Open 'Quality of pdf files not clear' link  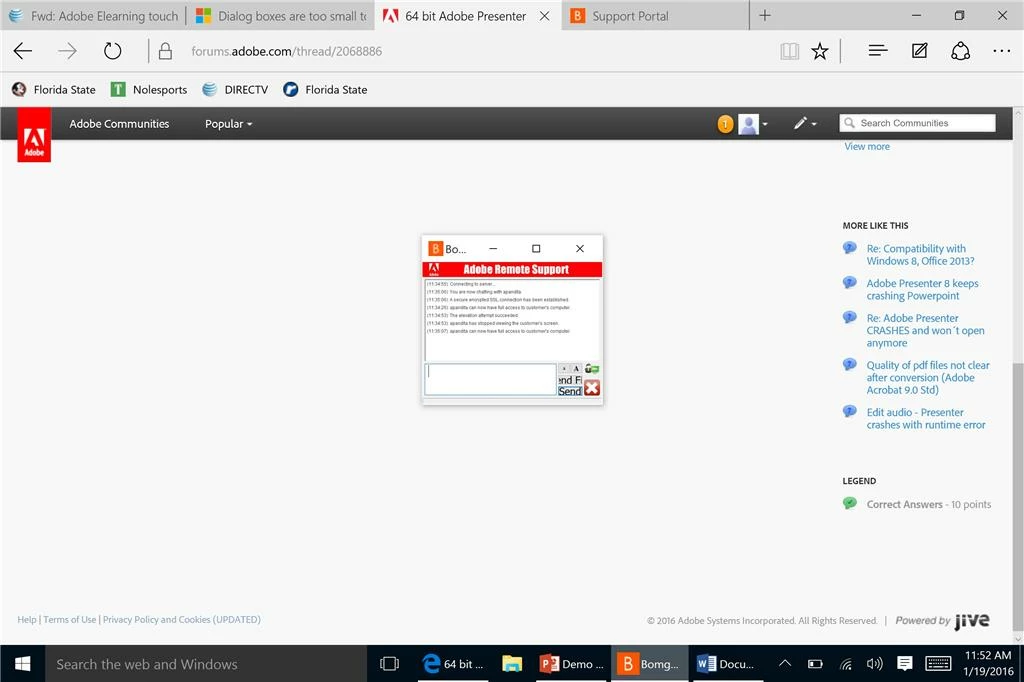927,378
